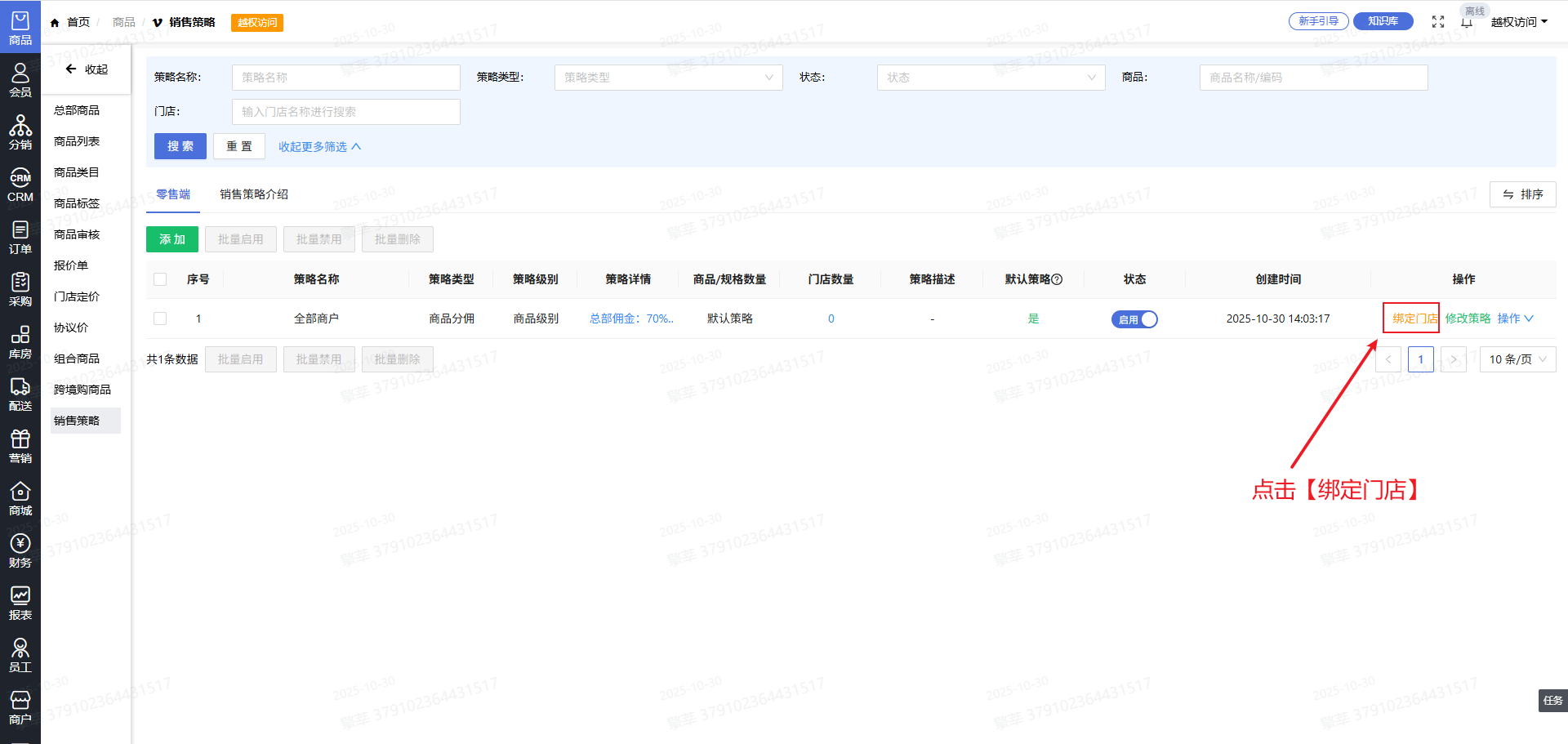The image size is (1568, 744).
Task: Expand the 状态 filter dropdown
Action: 991,78
